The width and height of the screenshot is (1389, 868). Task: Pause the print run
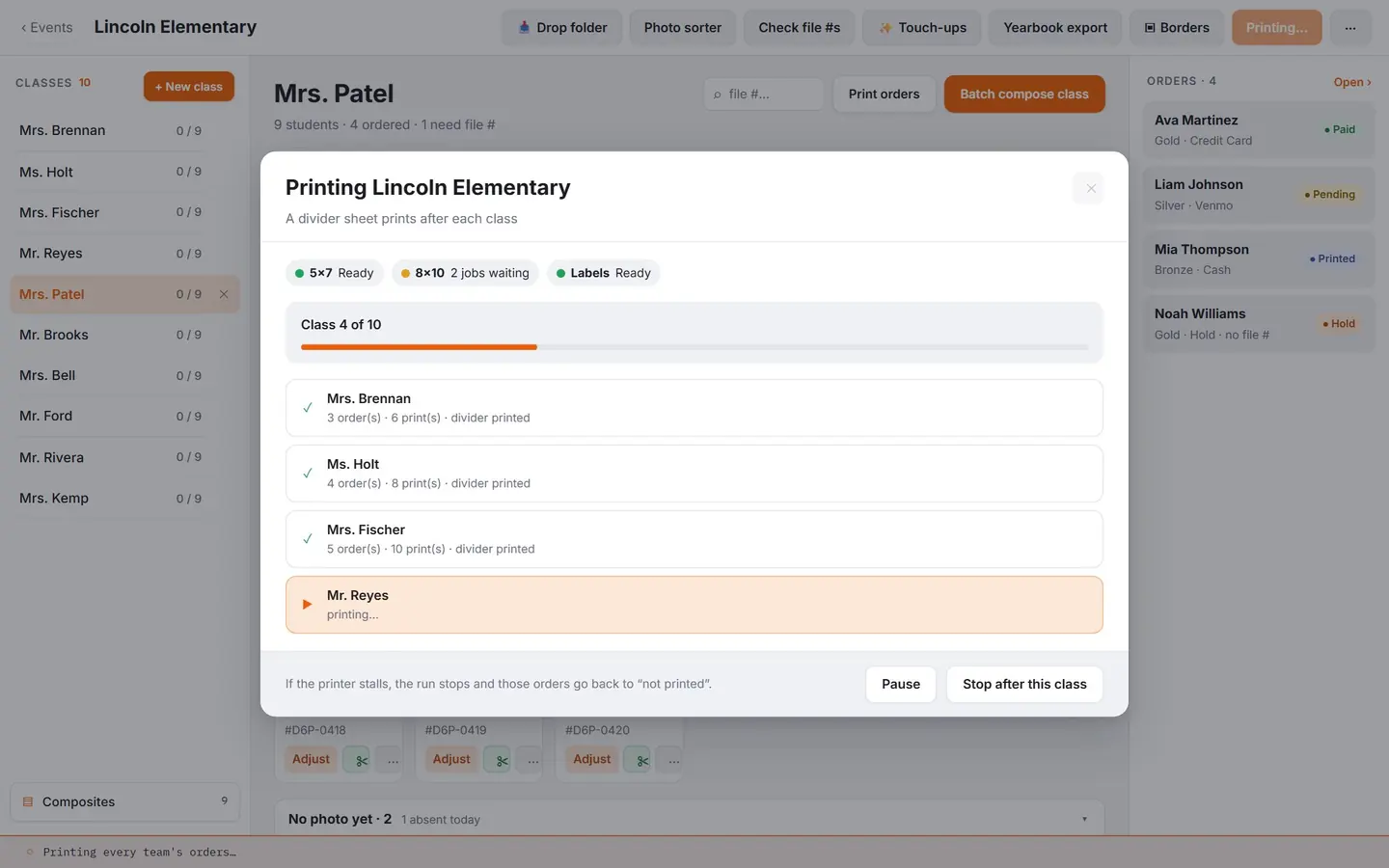click(901, 684)
